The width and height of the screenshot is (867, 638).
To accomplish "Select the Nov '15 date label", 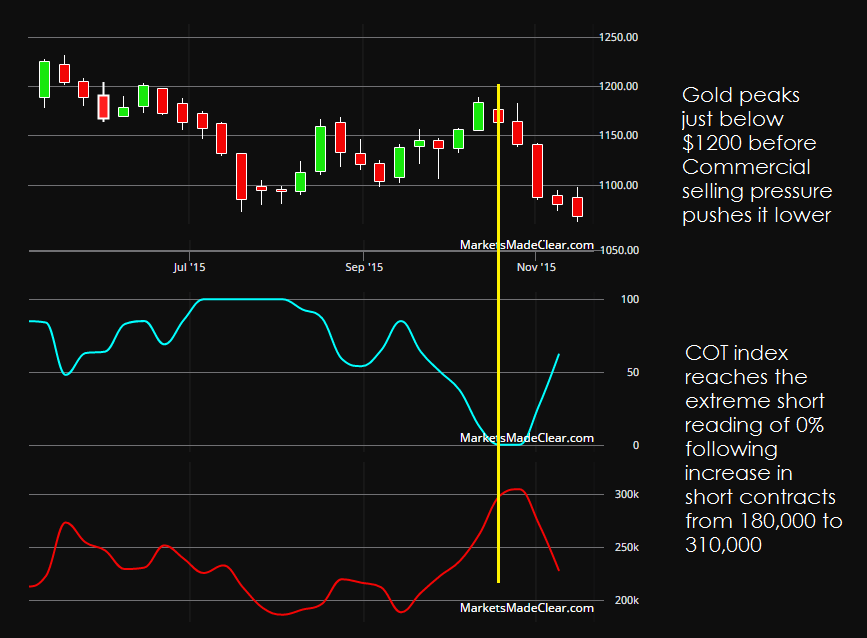I will 536,267.
